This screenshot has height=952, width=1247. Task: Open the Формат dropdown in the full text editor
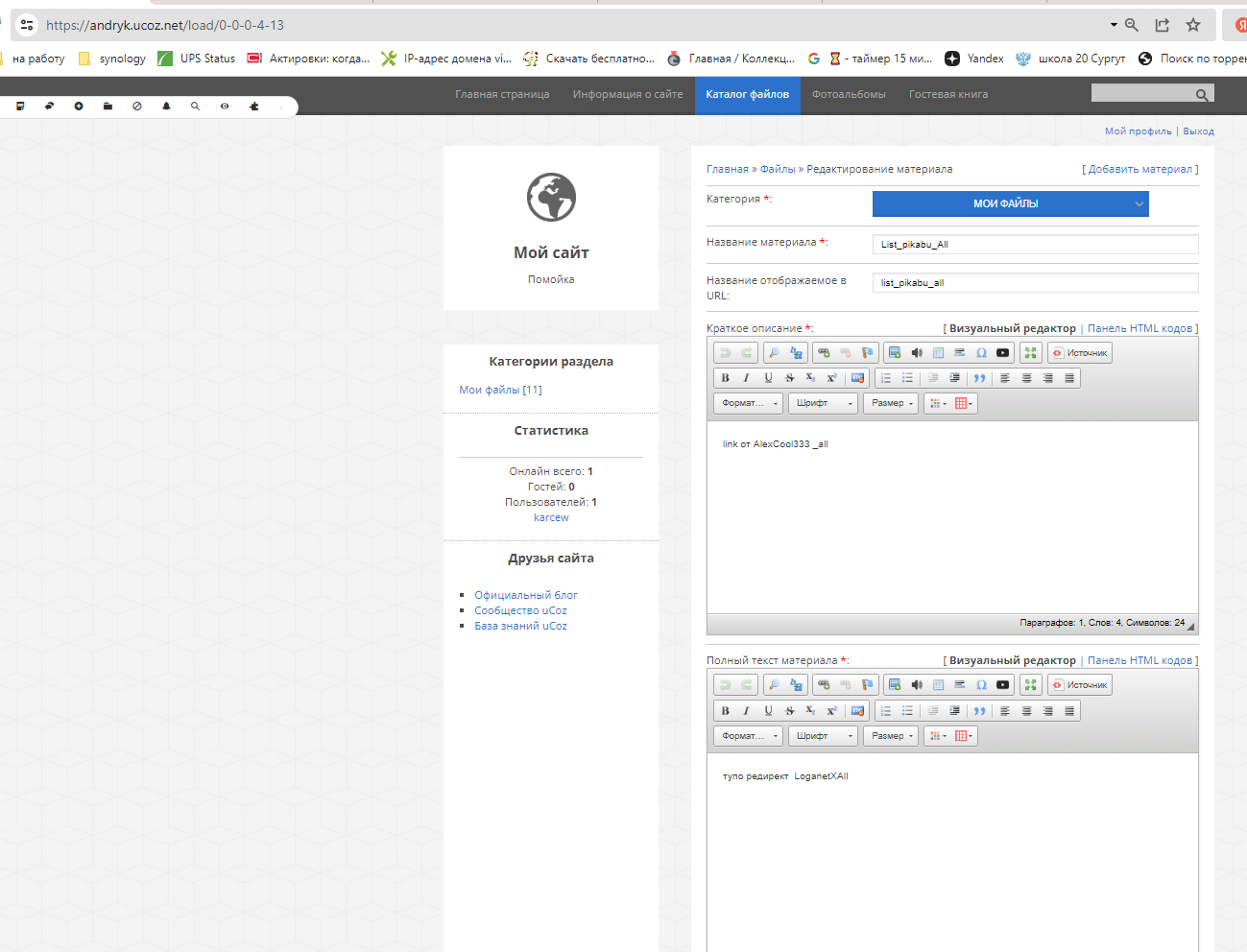(749, 736)
